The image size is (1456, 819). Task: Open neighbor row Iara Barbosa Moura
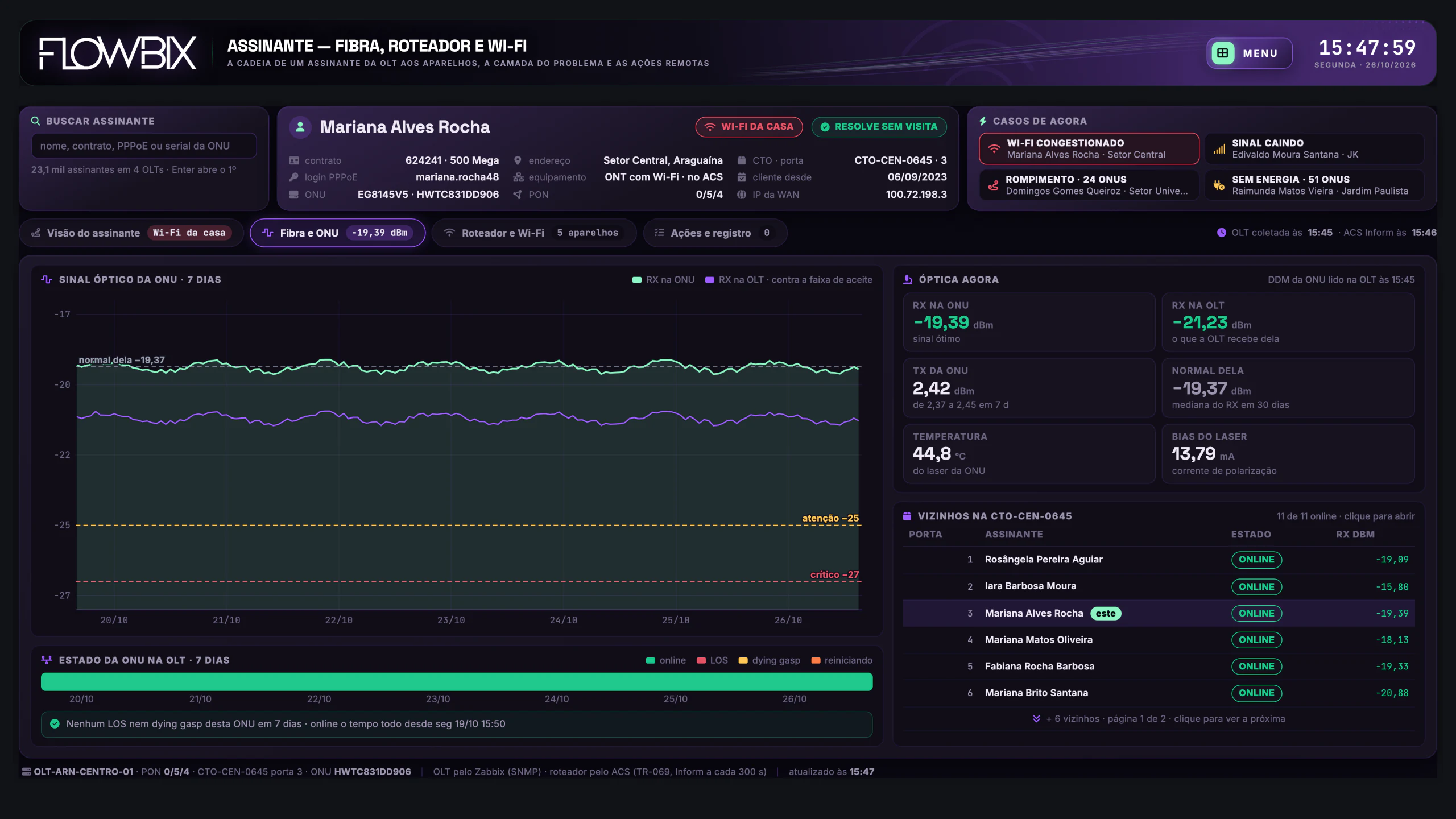tap(1159, 586)
